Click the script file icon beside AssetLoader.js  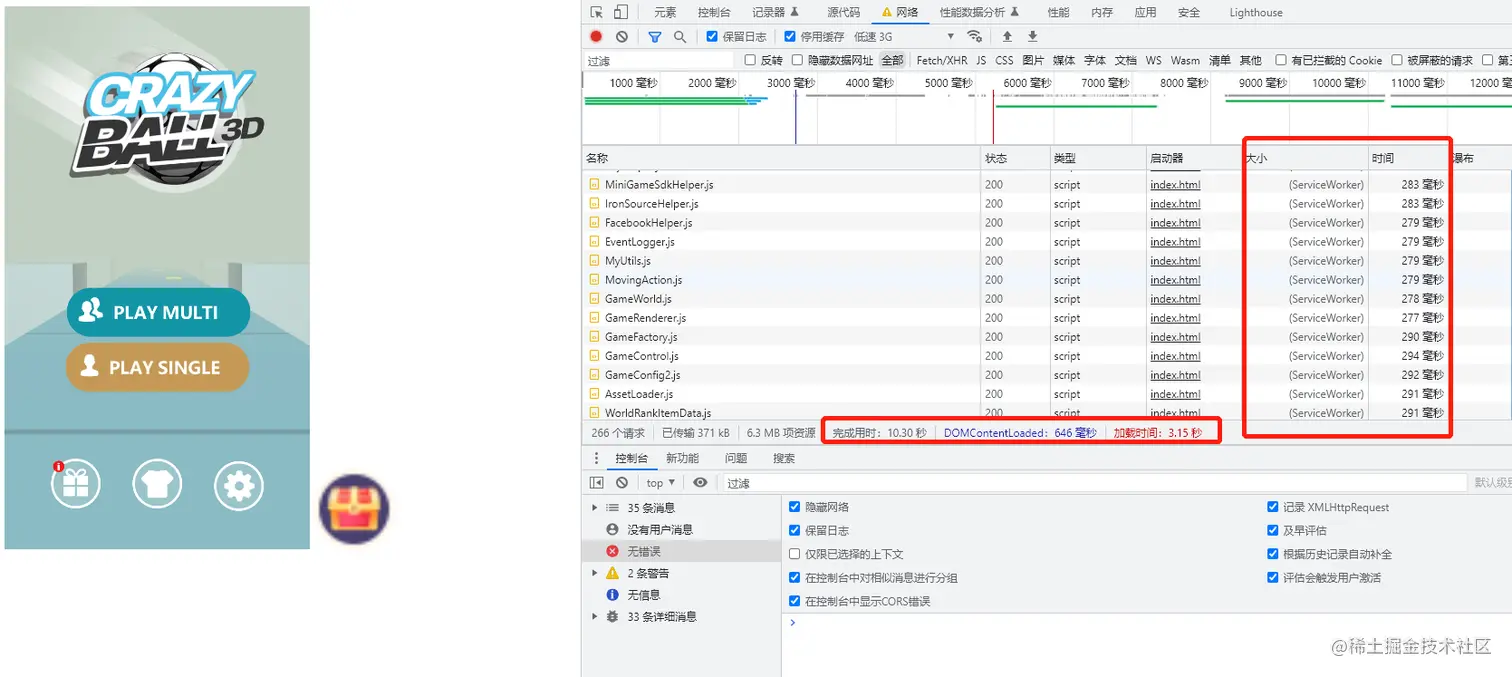click(x=594, y=394)
